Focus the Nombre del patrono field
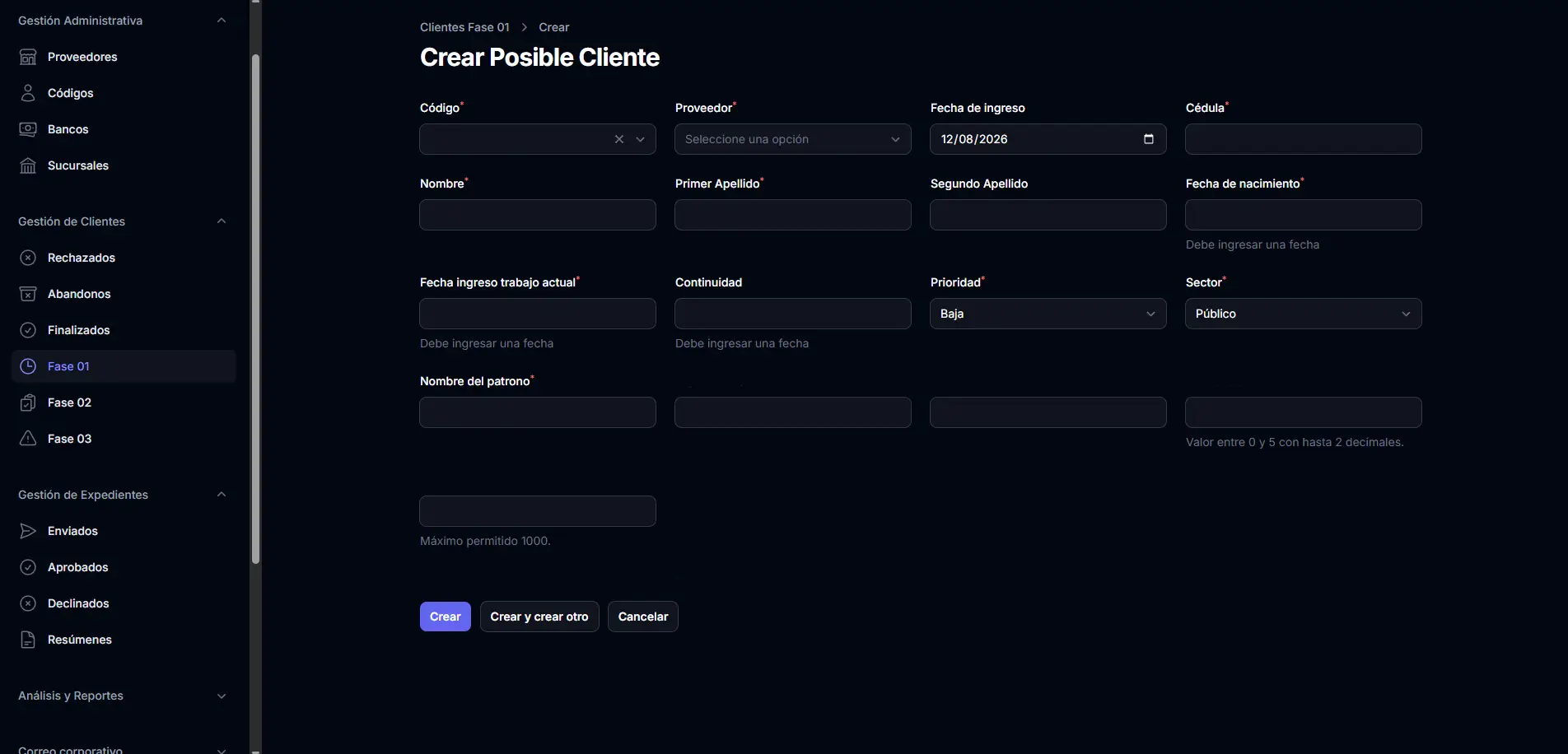Viewport: 1568px width, 754px height. point(538,412)
